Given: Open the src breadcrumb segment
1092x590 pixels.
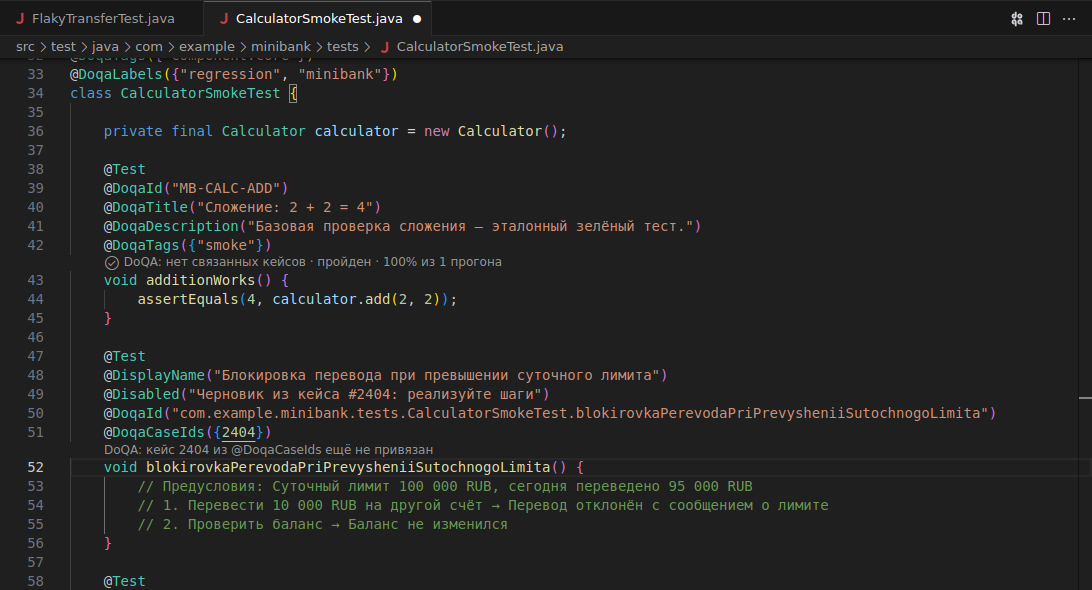Looking at the screenshot, I should click(25, 47).
